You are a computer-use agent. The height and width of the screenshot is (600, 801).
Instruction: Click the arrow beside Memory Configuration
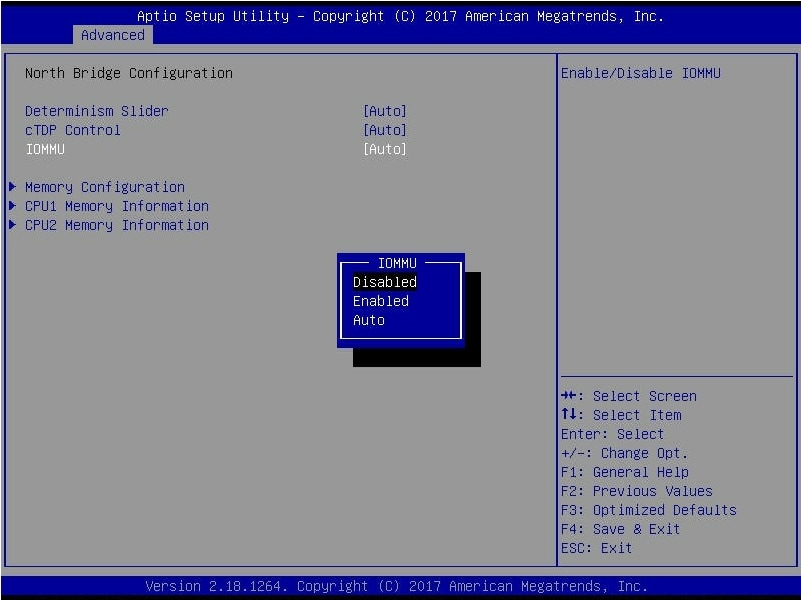(x=12, y=187)
